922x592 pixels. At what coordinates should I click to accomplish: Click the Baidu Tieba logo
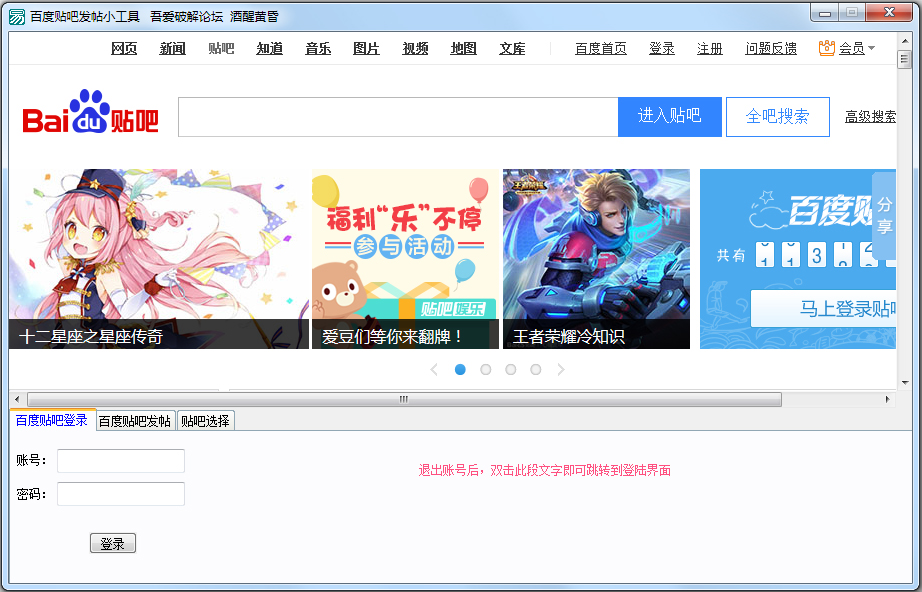[x=90, y=115]
